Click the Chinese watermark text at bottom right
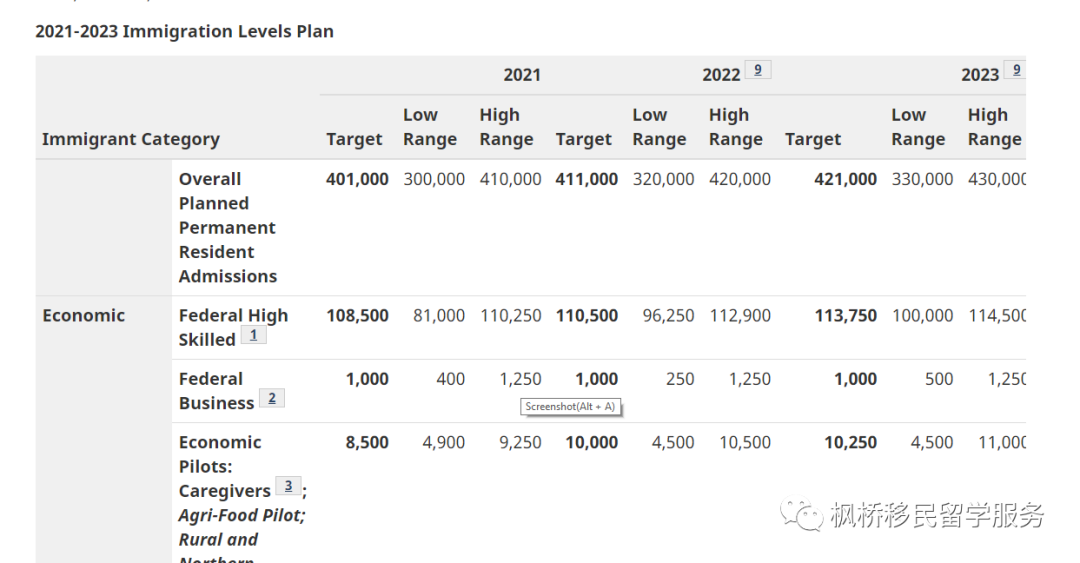Screen dimensions: 1080x563 click(x=937, y=516)
